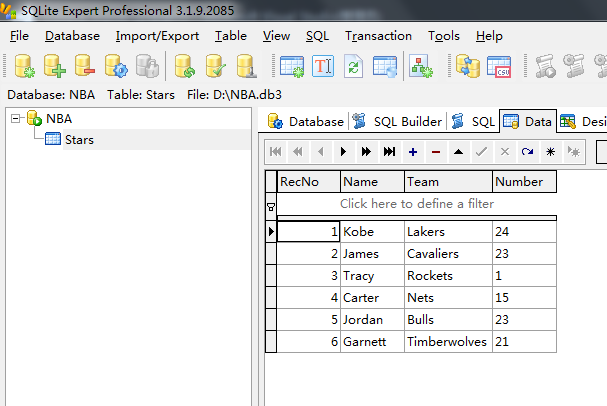Click the fourth yellow database toolbar icon

click(246, 66)
